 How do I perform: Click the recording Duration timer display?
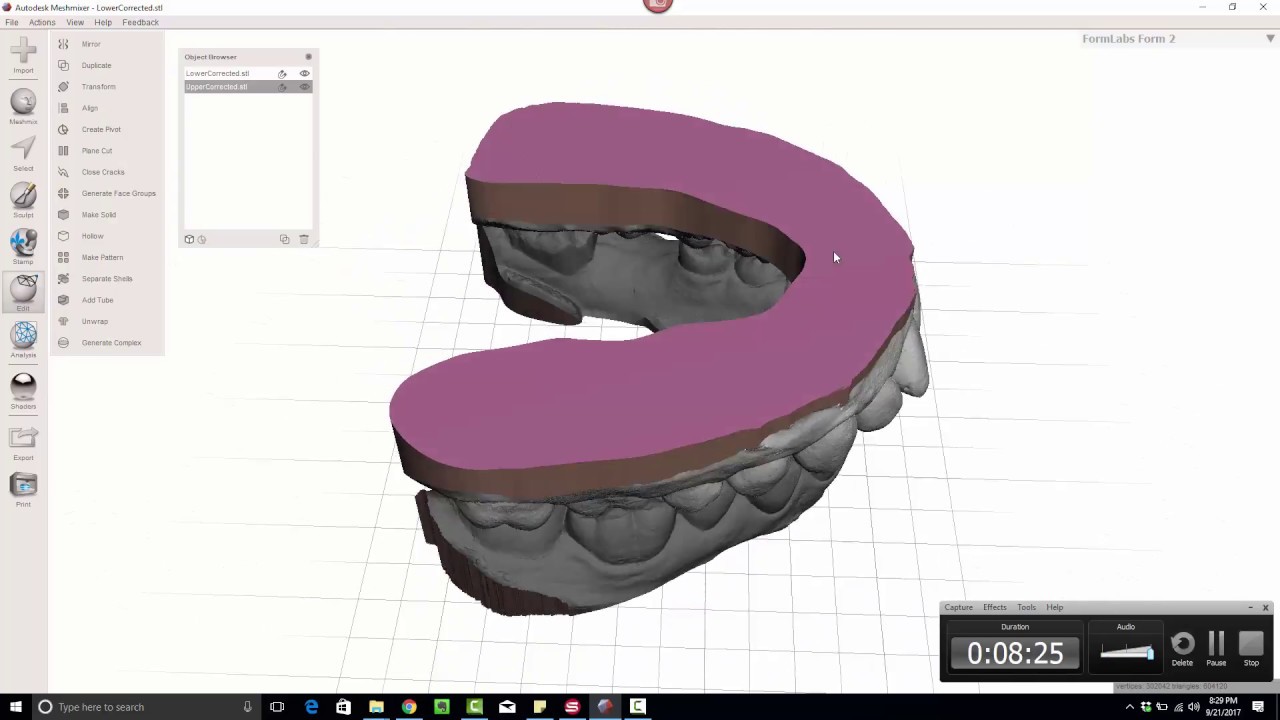coord(1015,653)
